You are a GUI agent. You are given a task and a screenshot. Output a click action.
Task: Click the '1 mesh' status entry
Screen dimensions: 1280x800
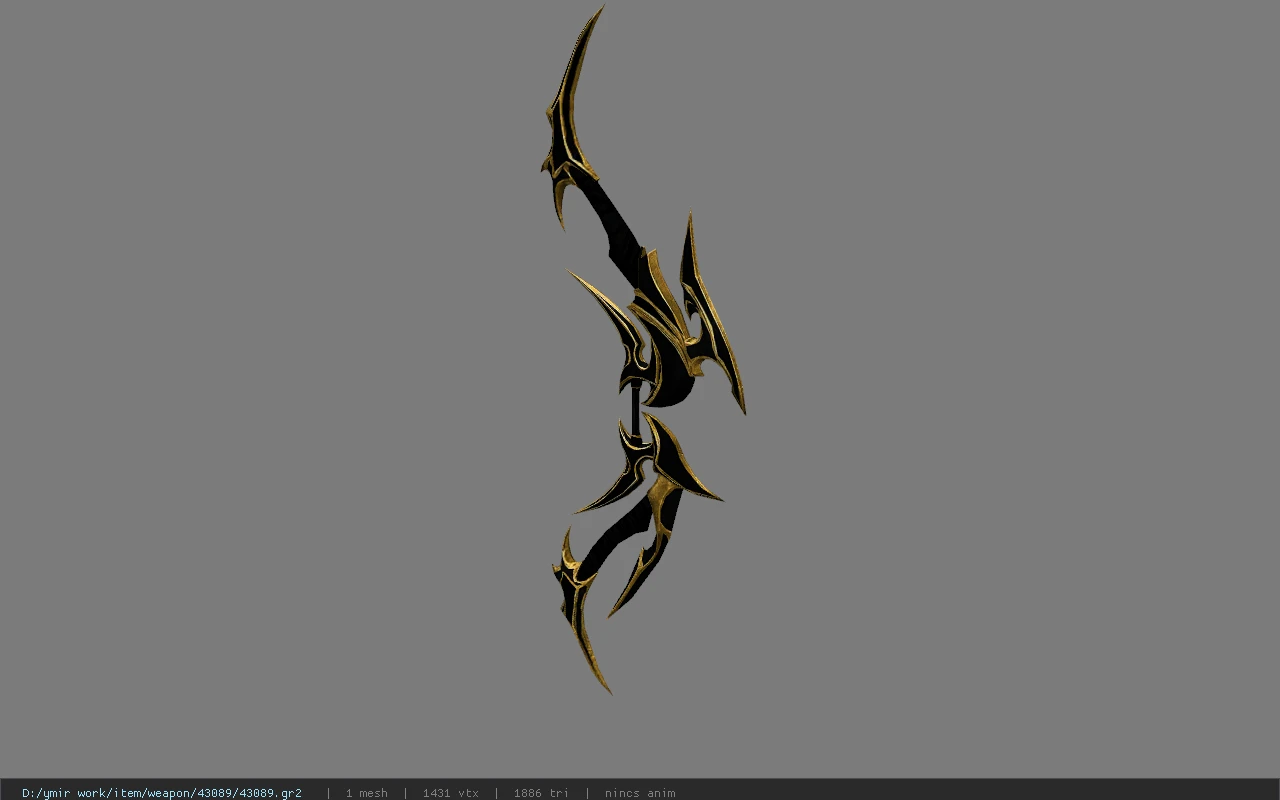(x=367, y=793)
